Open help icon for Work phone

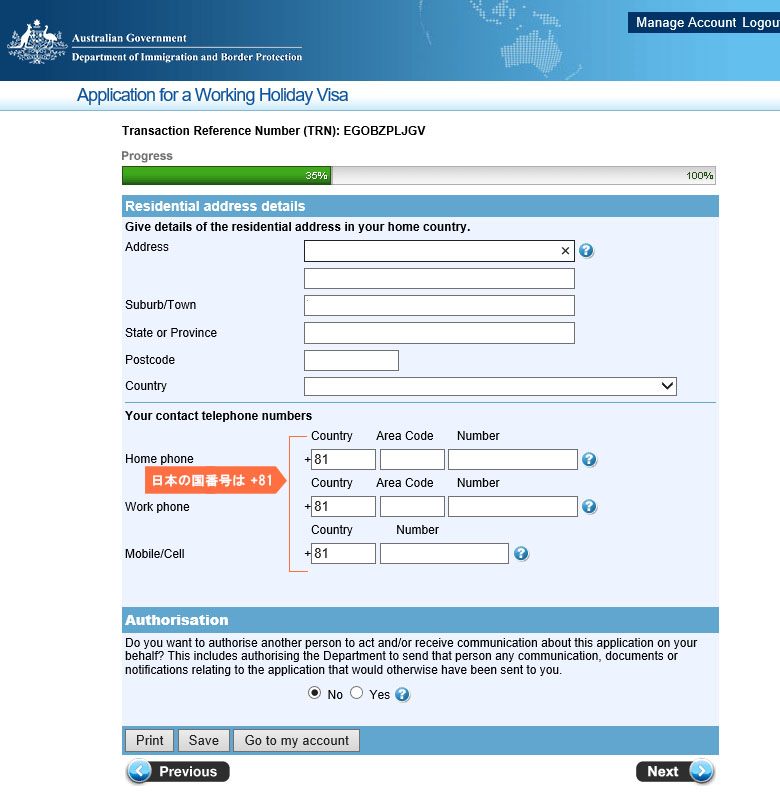(x=589, y=506)
